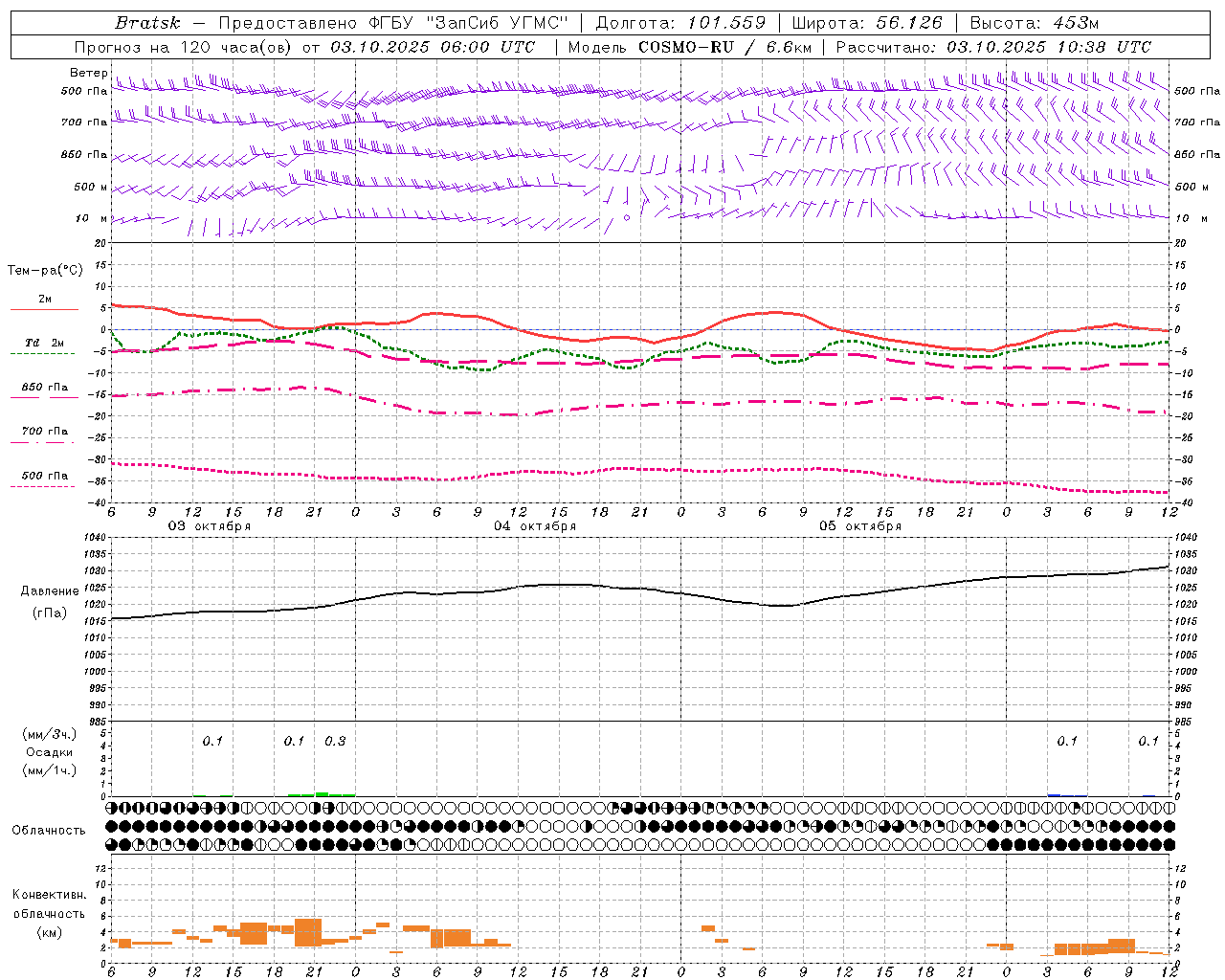
Task: Click the elevation text "Высота: 453м"
Action: coord(1034,23)
